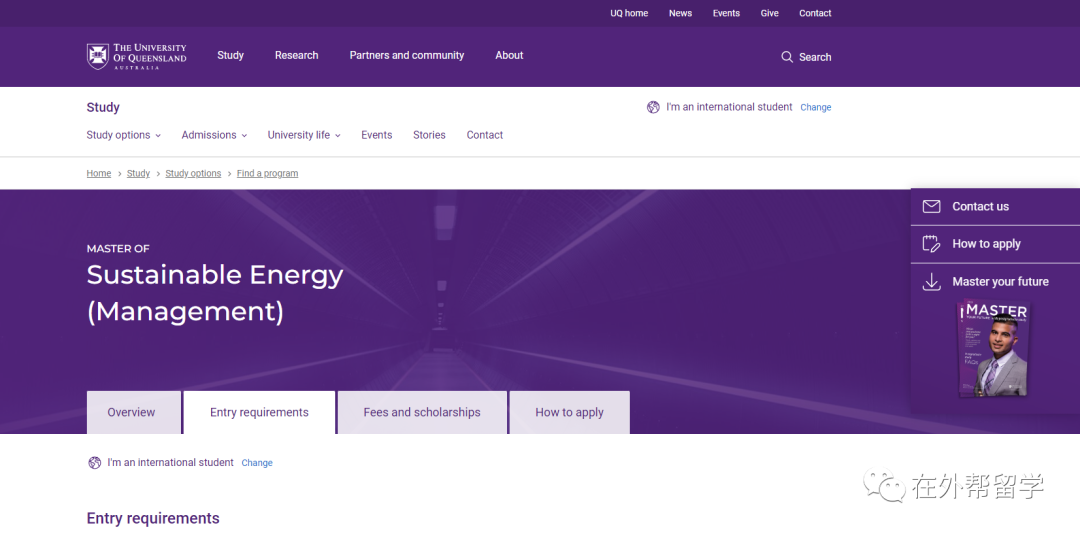Switch to the How to apply tab

pos(570,413)
